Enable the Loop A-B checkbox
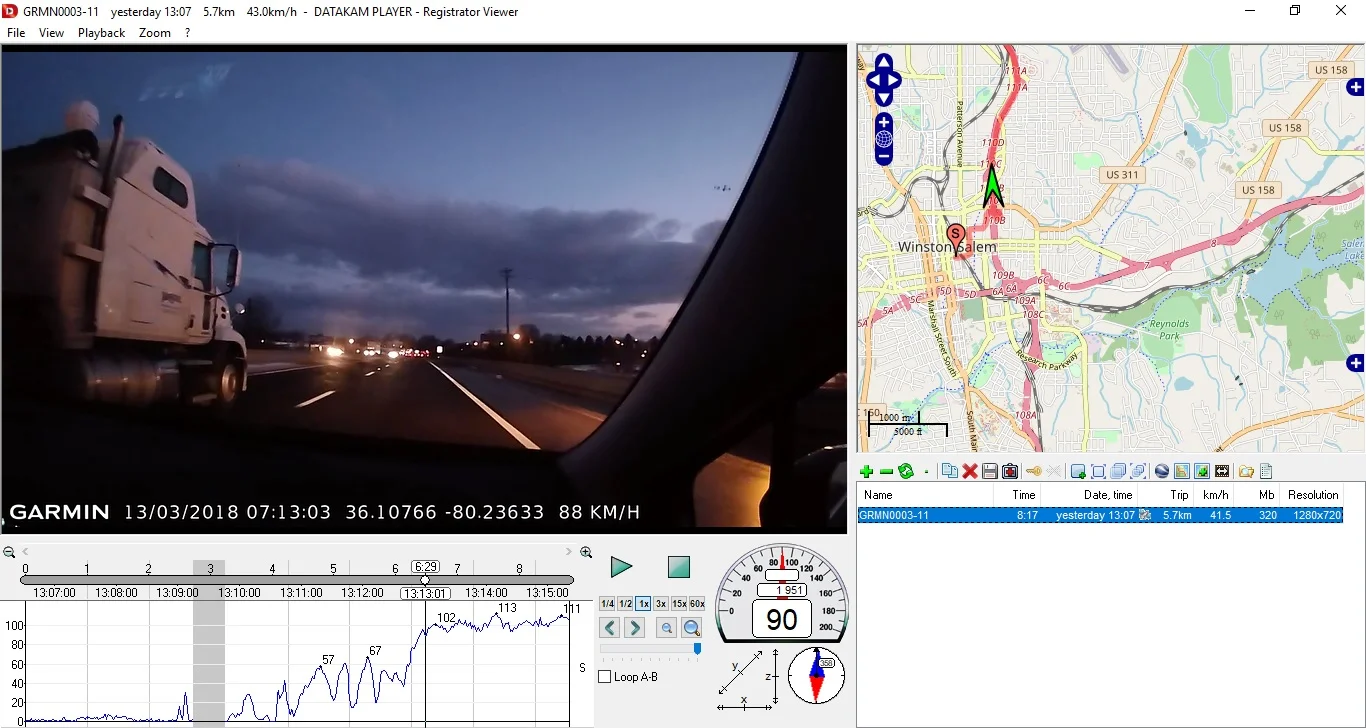 (605, 677)
